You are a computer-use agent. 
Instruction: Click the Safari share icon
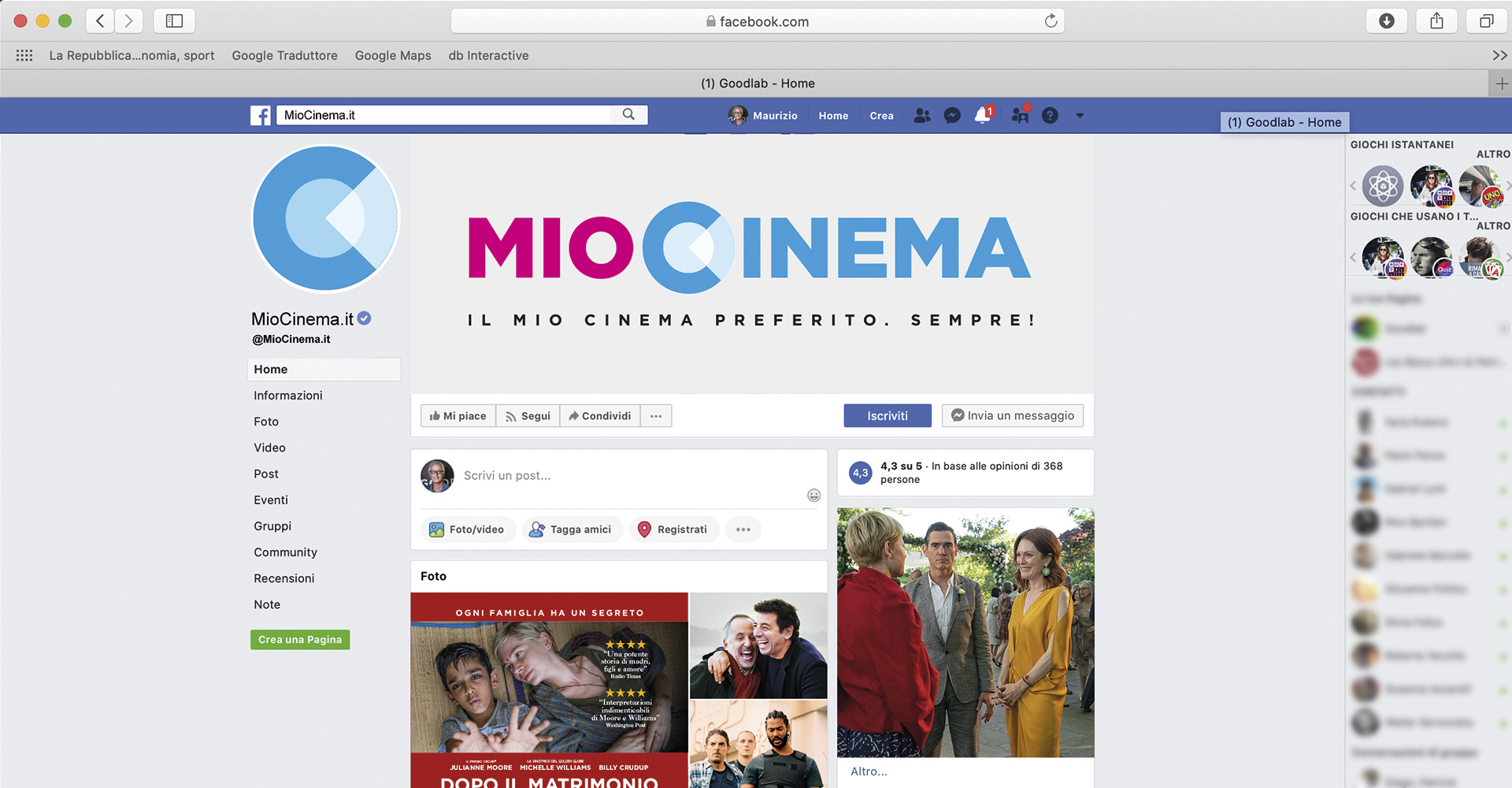(x=1437, y=21)
